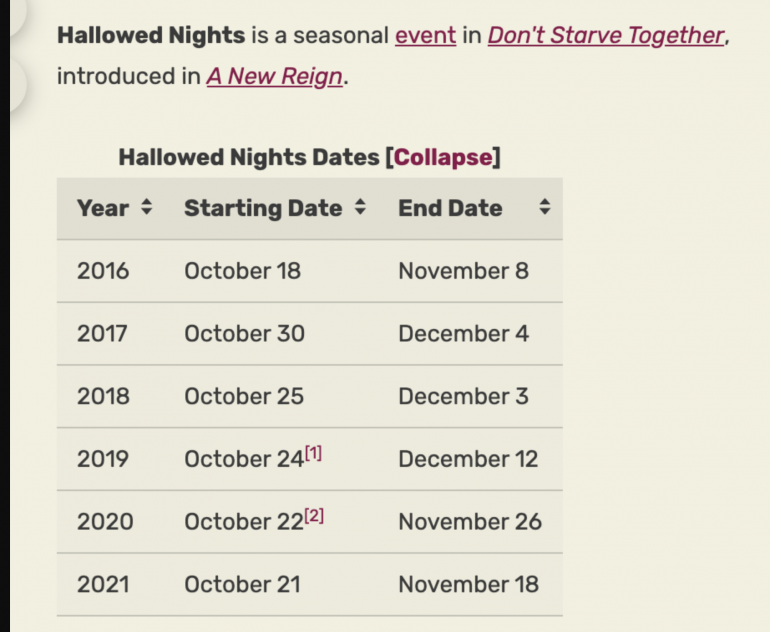Screen dimensions: 770x632
Task: Click the Starting Date sort arrows
Action: [x=360, y=208]
